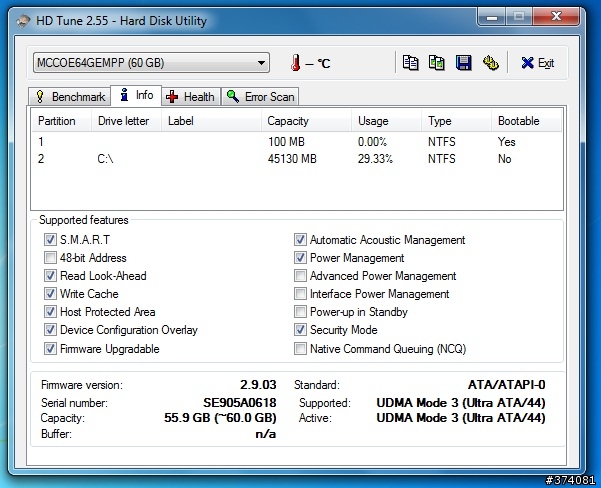Select the C:\ partition row
601x488 pixels.
click(297, 159)
